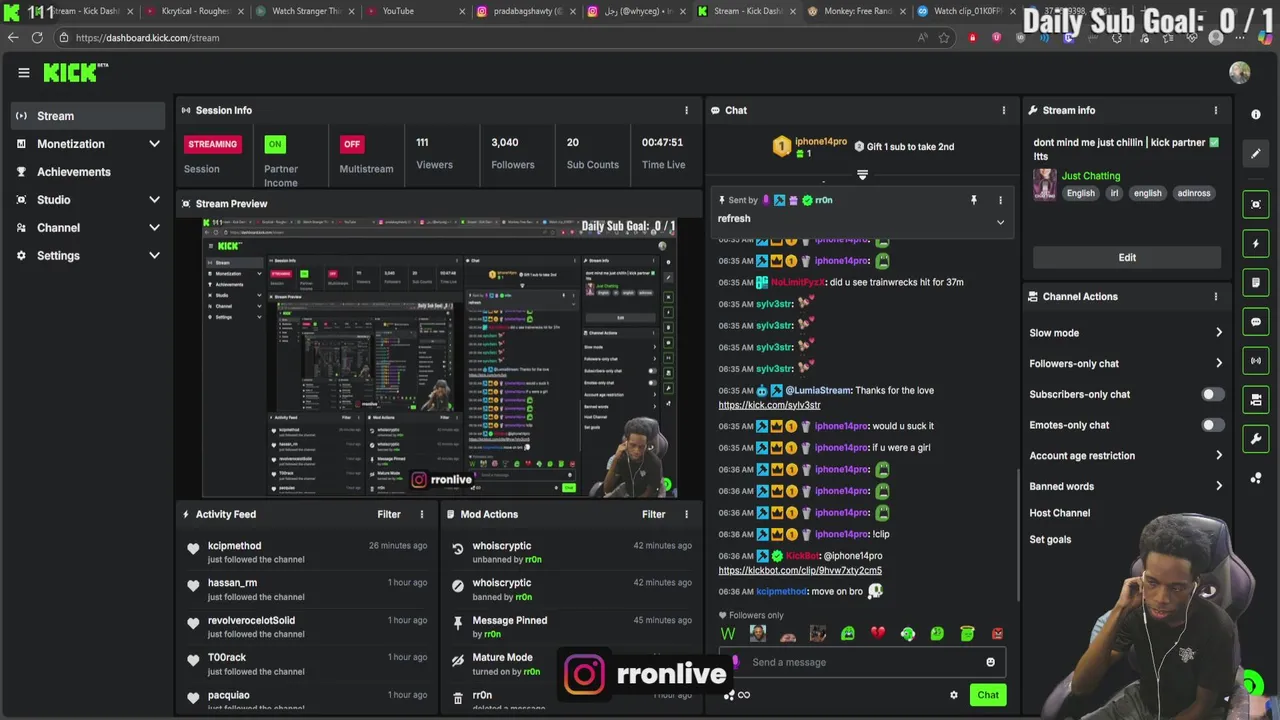Open Banned words options chevron

point(1218,486)
